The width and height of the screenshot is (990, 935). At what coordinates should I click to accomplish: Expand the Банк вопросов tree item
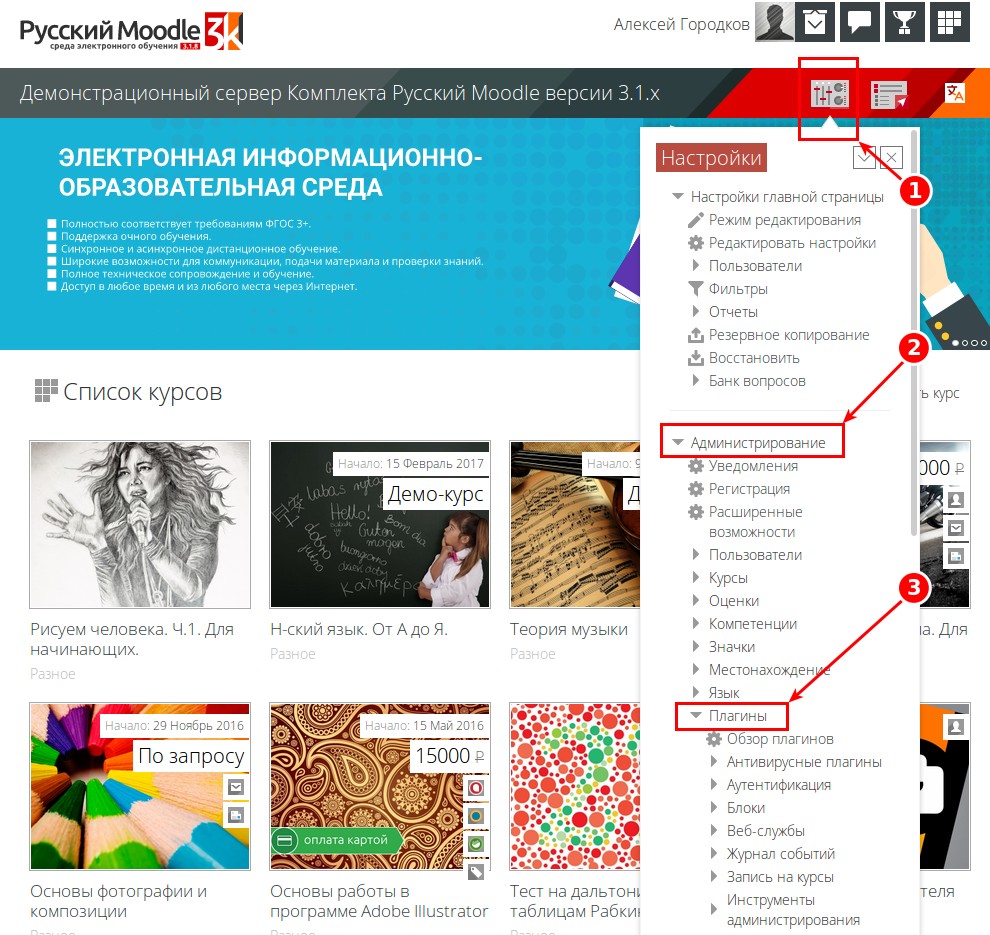(696, 381)
